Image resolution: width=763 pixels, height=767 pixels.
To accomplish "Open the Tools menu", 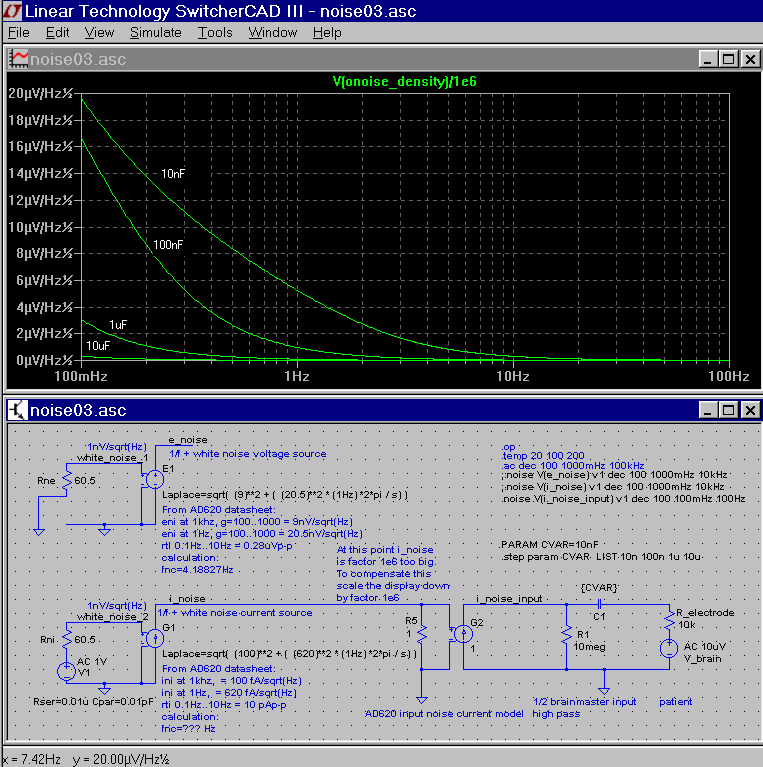I will pyautogui.click(x=214, y=32).
